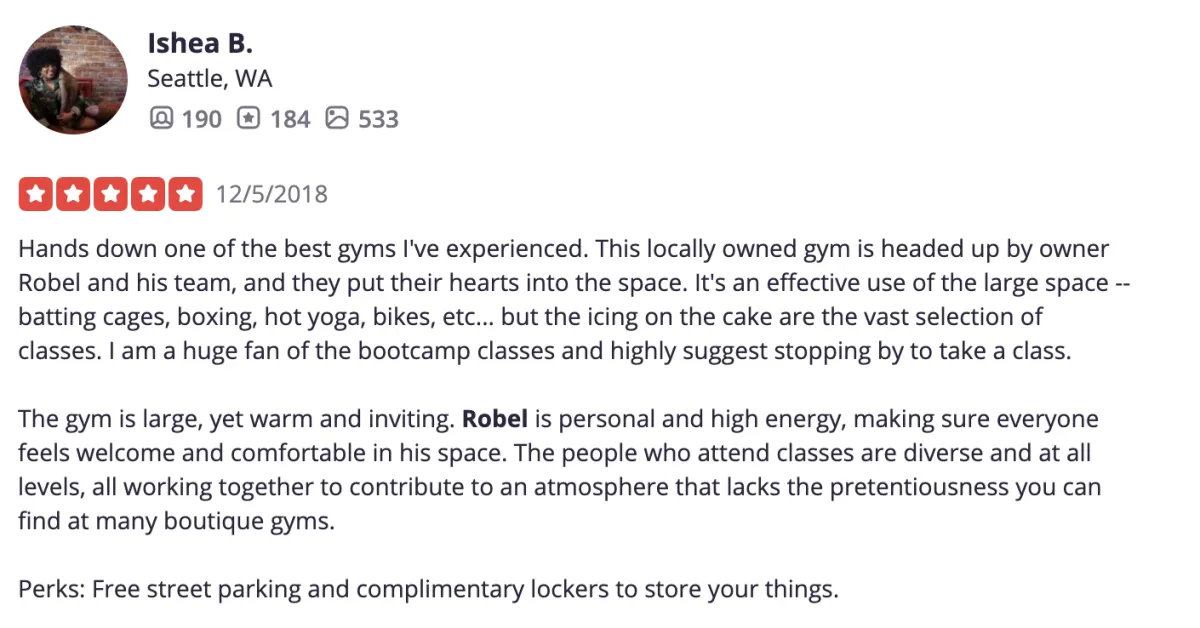Click the third red rating star
This screenshot has width=1200, height=628.
(x=109, y=194)
